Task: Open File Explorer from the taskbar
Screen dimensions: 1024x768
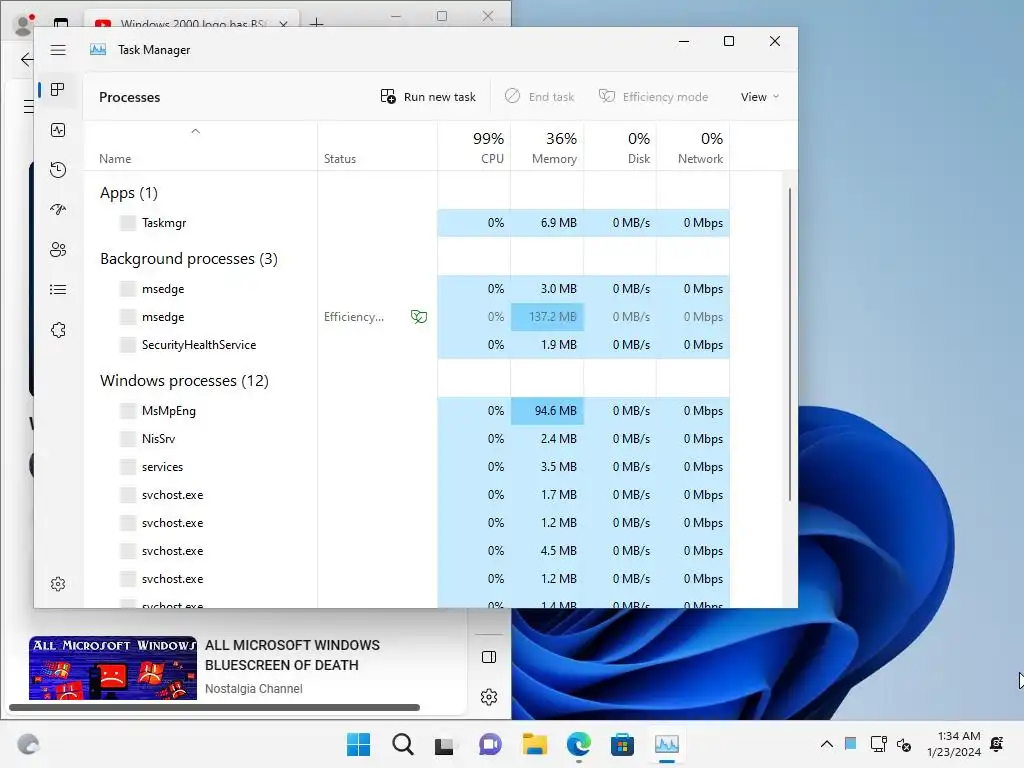Action: (534, 744)
